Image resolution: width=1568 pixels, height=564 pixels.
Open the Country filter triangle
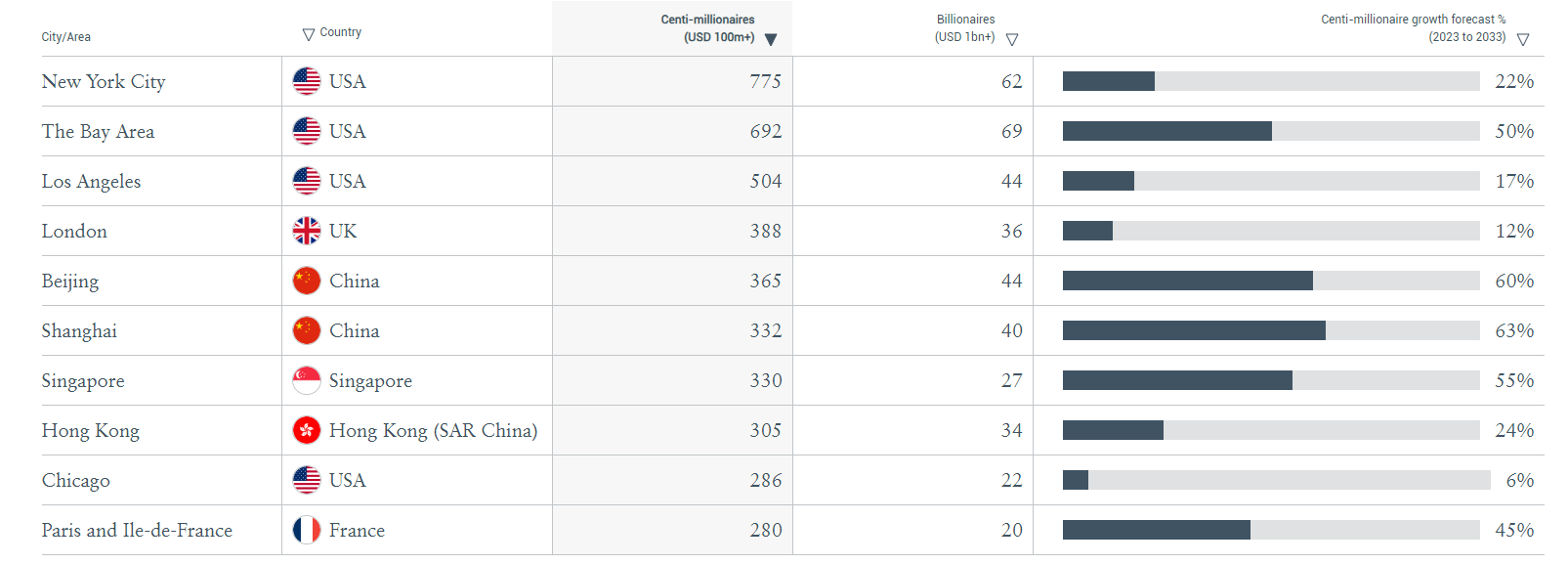tap(309, 34)
